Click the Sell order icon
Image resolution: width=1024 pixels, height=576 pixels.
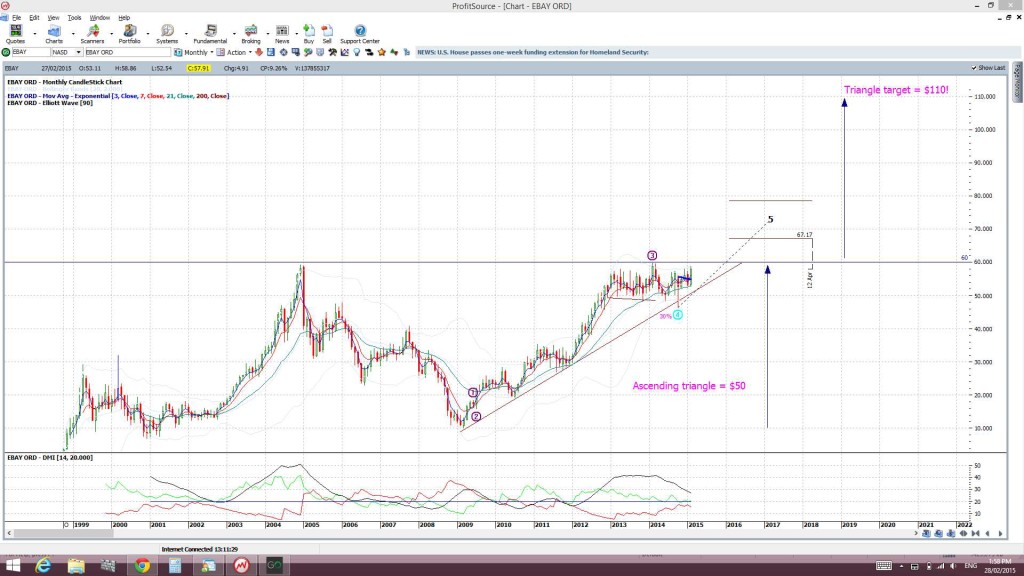coord(327,34)
